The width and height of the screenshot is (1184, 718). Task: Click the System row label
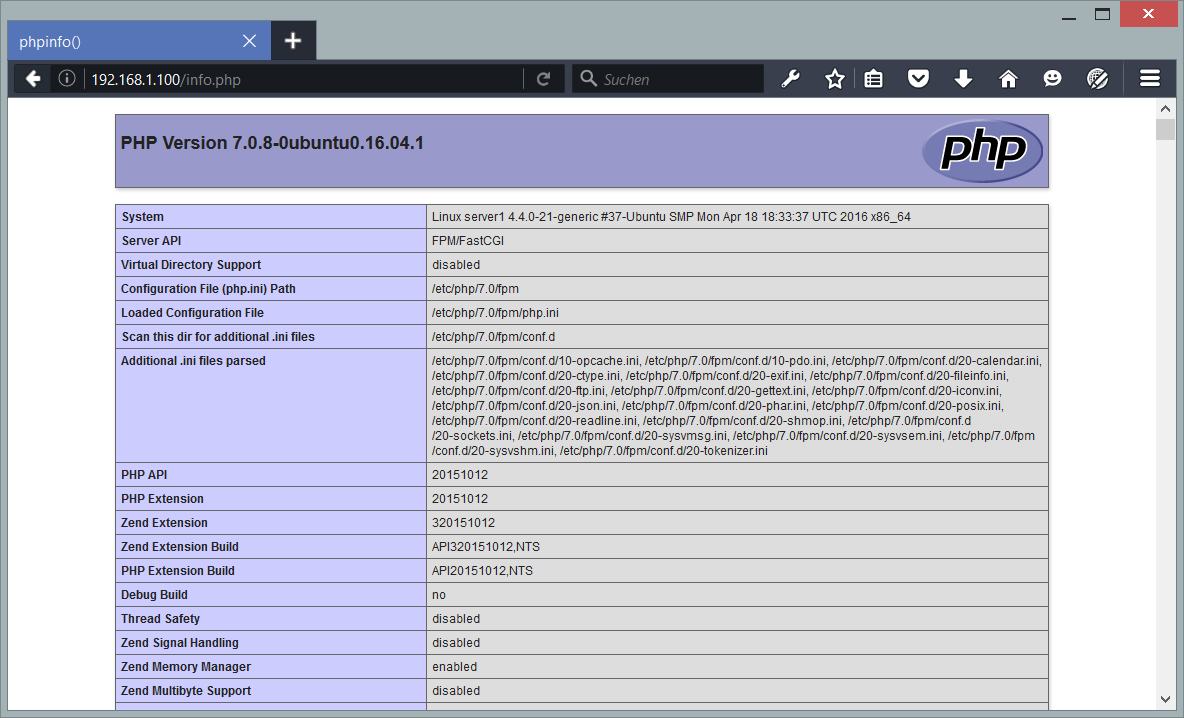click(142, 217)
